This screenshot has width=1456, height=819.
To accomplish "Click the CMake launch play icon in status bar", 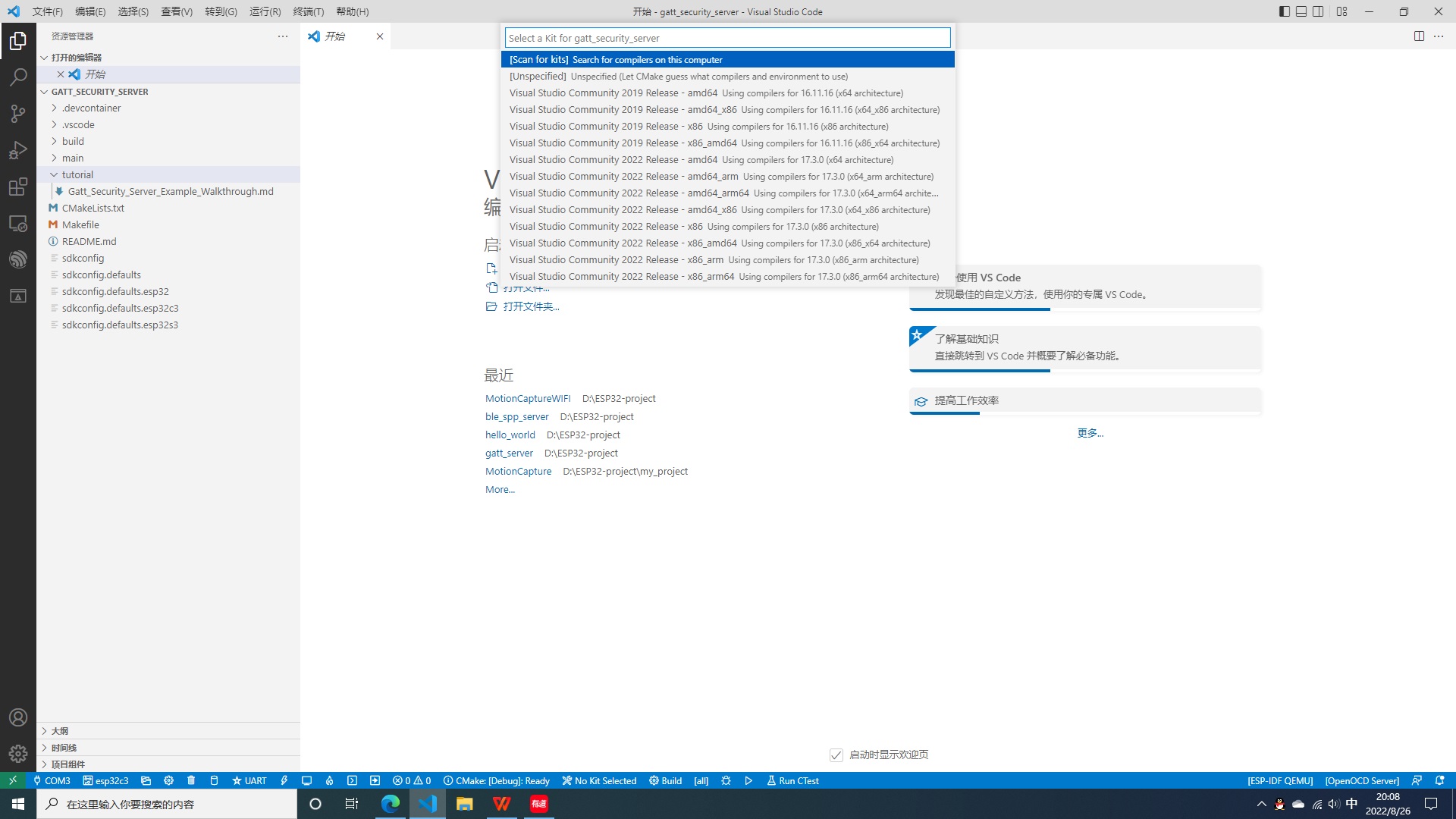I will pyautogui.click(x=748, y=780).
